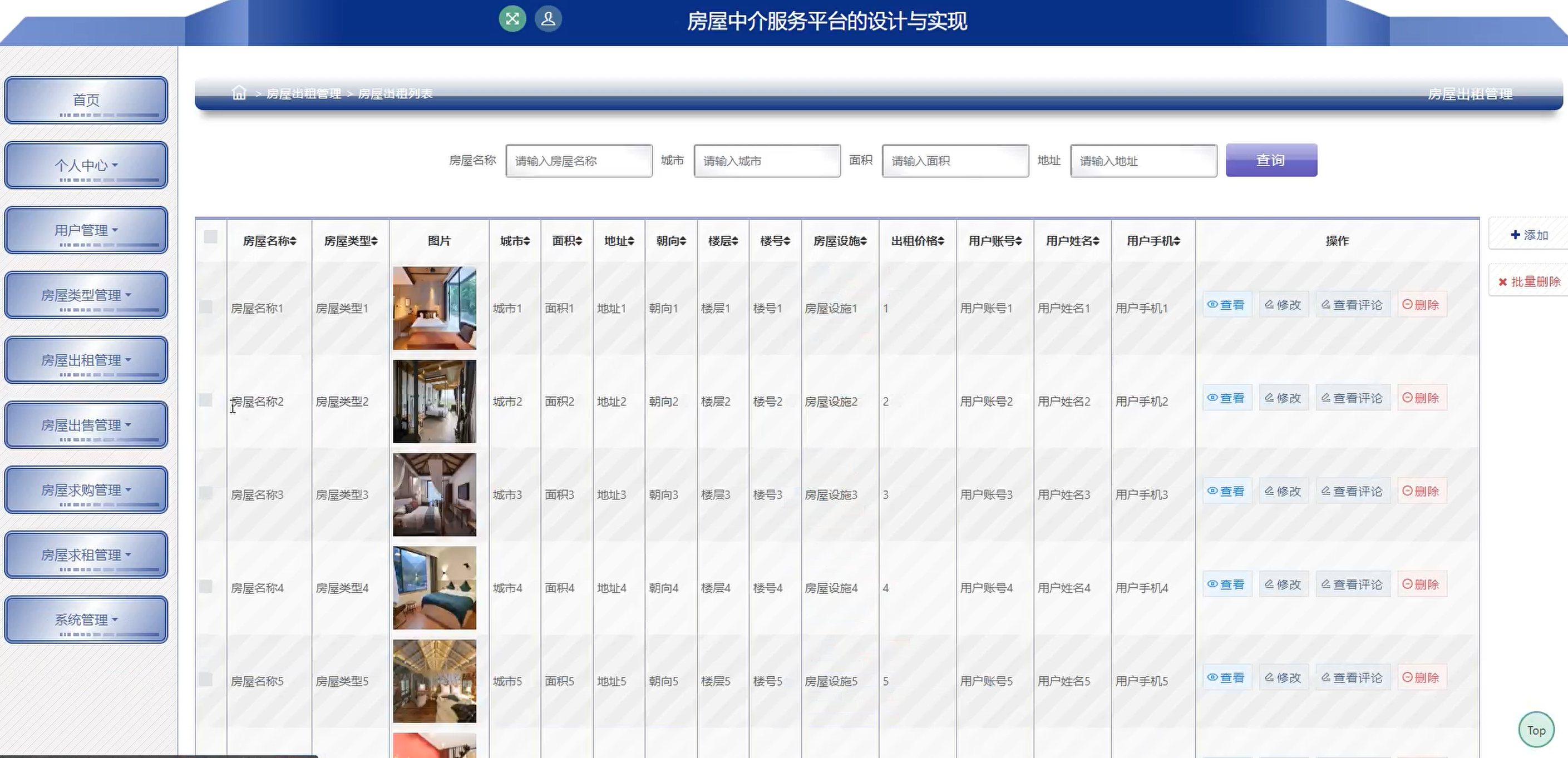
Task: Delete the 房屋名称3 row
Action: point(1421,491)
